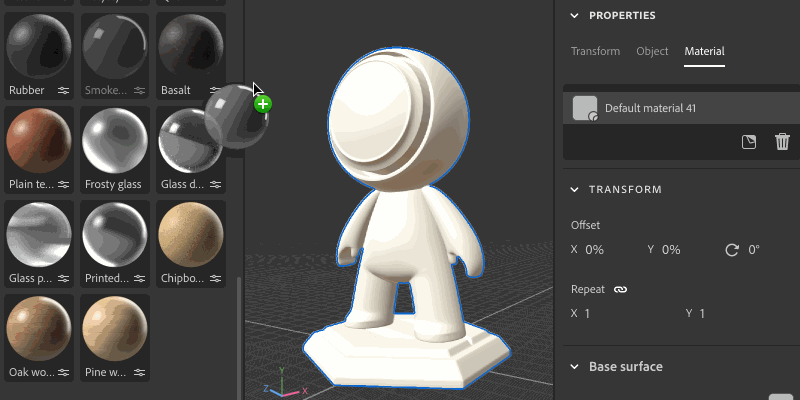Collapse the Base surface section
Screen dimensions: 800x400
point(574,366)
